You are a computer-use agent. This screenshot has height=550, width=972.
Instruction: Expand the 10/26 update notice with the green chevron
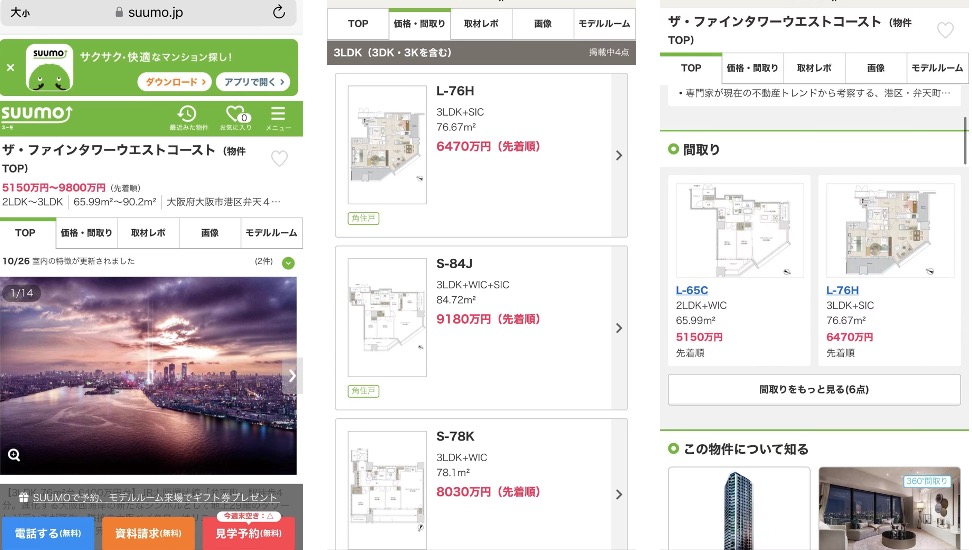pos(288,263)
